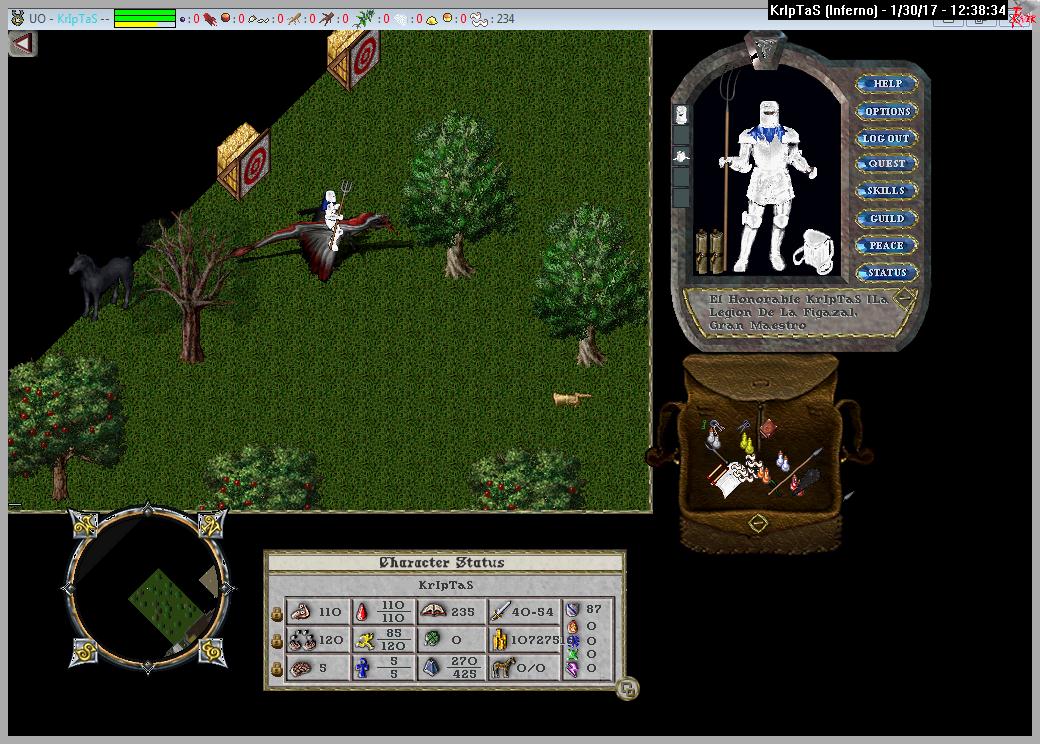Select the orange potions in the backpack
The height and width of the screenshot is (744, 1040).
click(763, 473)
